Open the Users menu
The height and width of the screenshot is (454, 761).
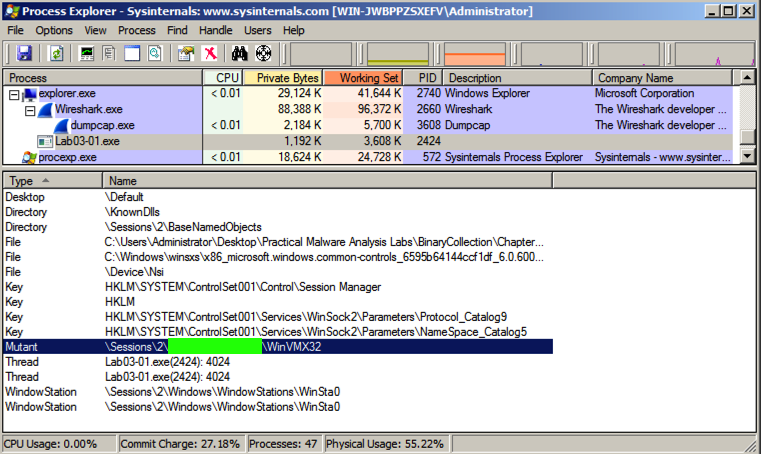point(258,30)
